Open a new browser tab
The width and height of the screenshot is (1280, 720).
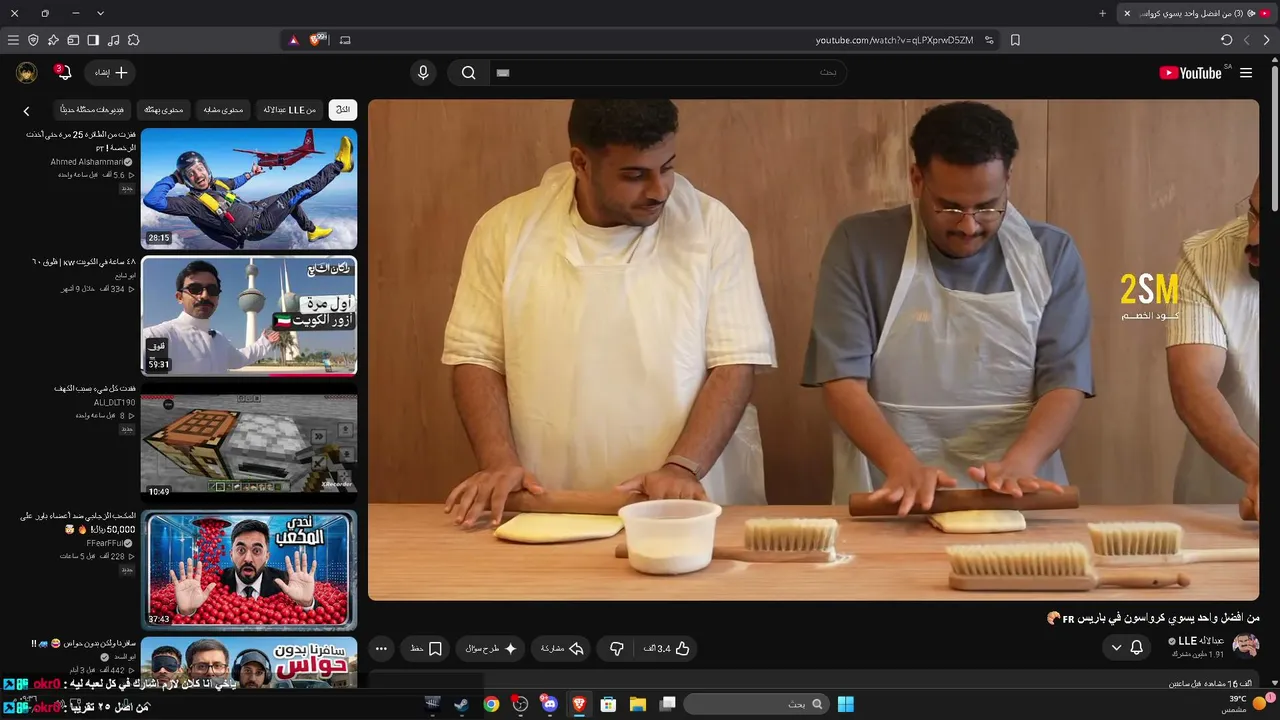point(1102,13)
